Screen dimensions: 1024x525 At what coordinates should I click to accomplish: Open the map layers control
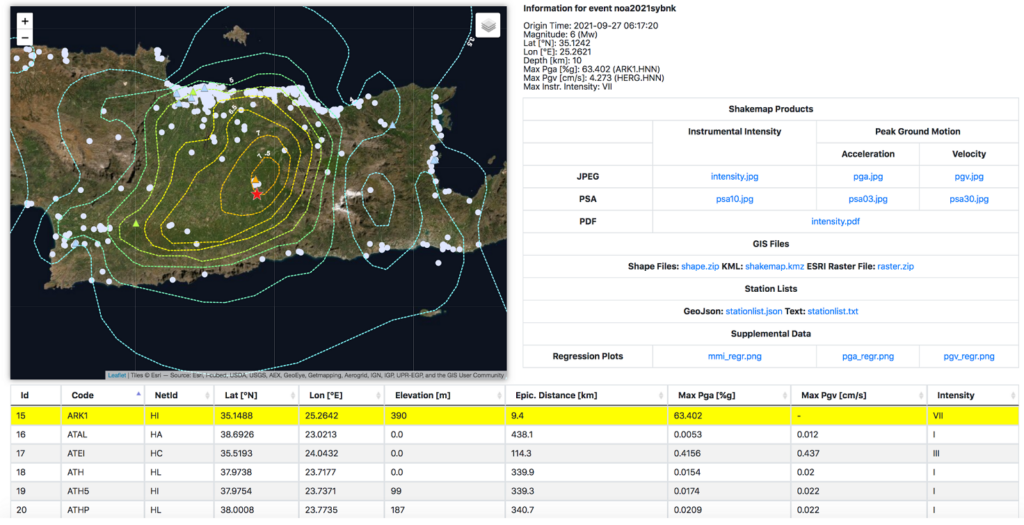[487, 25]
